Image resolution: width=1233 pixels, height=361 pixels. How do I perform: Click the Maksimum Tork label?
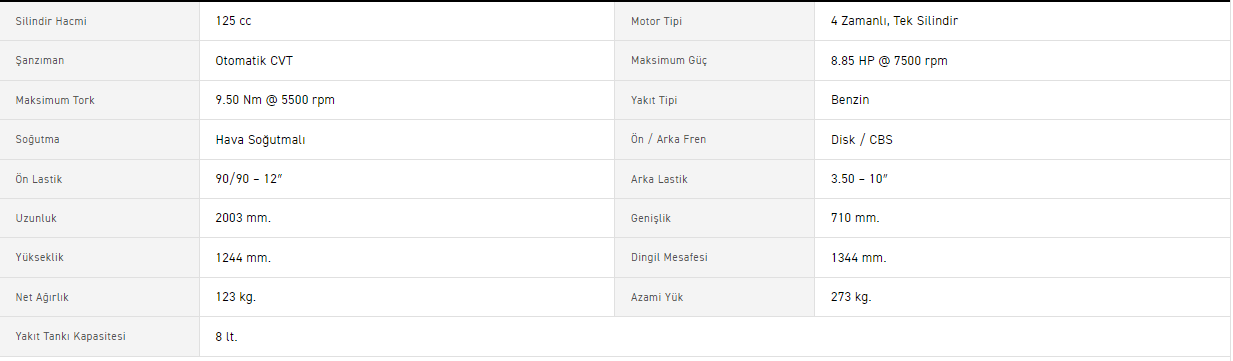55,100
